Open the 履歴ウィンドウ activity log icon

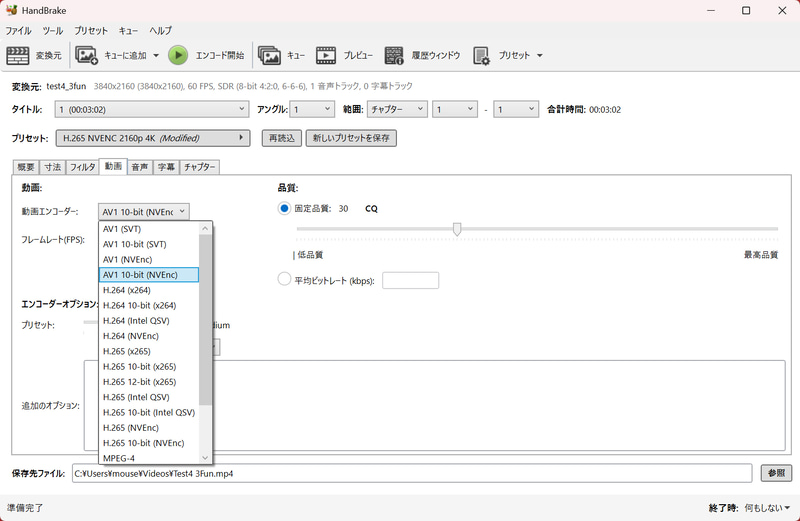click(x=394, y=55)
